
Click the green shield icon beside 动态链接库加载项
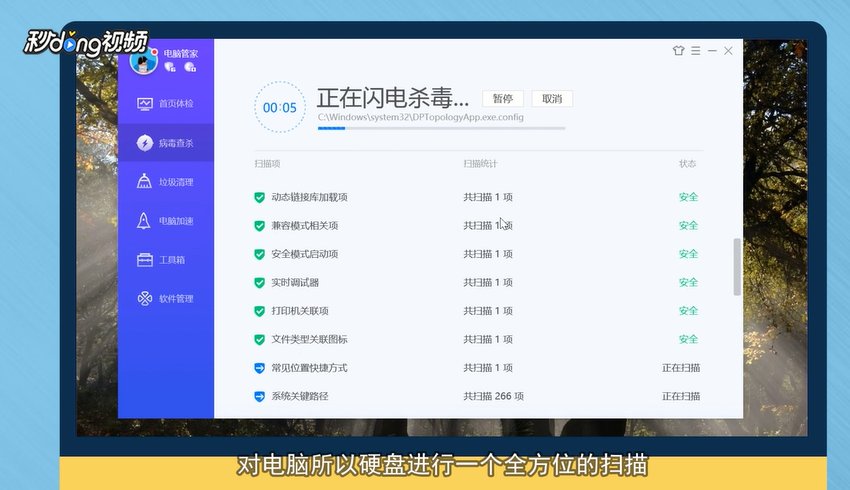[260, 197]
